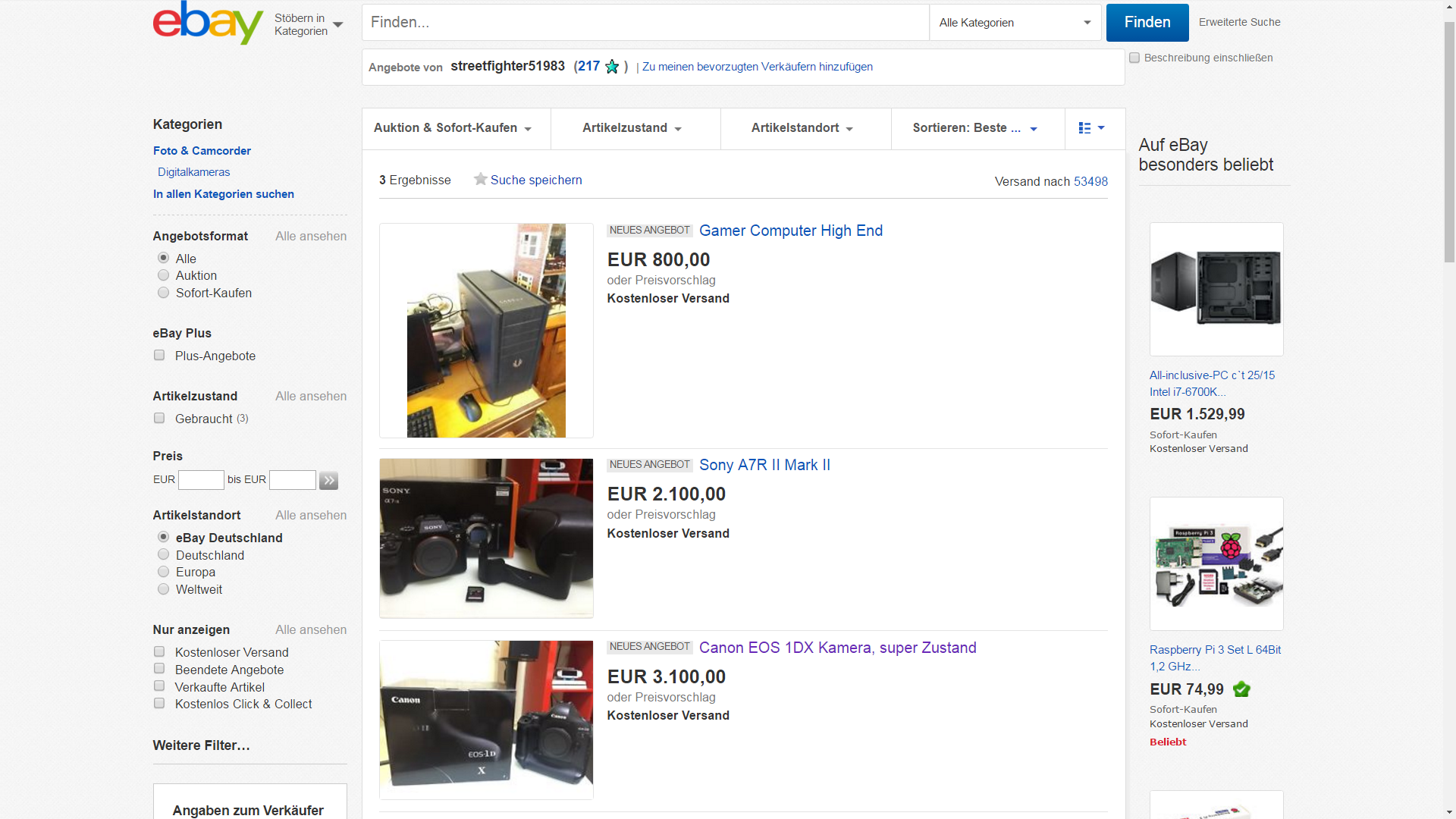Open the Weitere Filter option
This screenshot has width=1456, height=819.
coord(201,745)
